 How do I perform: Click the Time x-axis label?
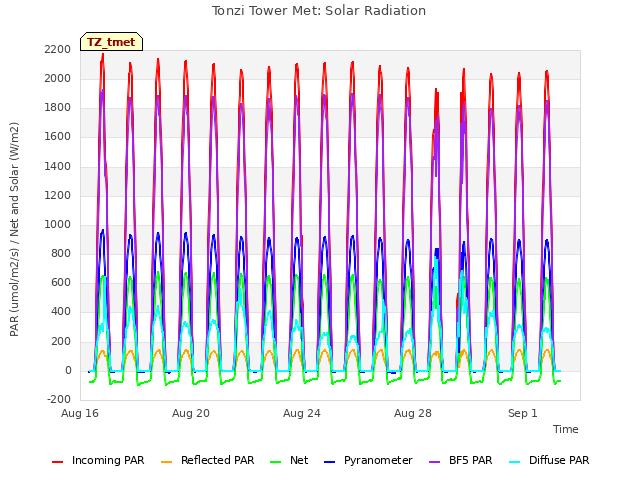point(565,429)
